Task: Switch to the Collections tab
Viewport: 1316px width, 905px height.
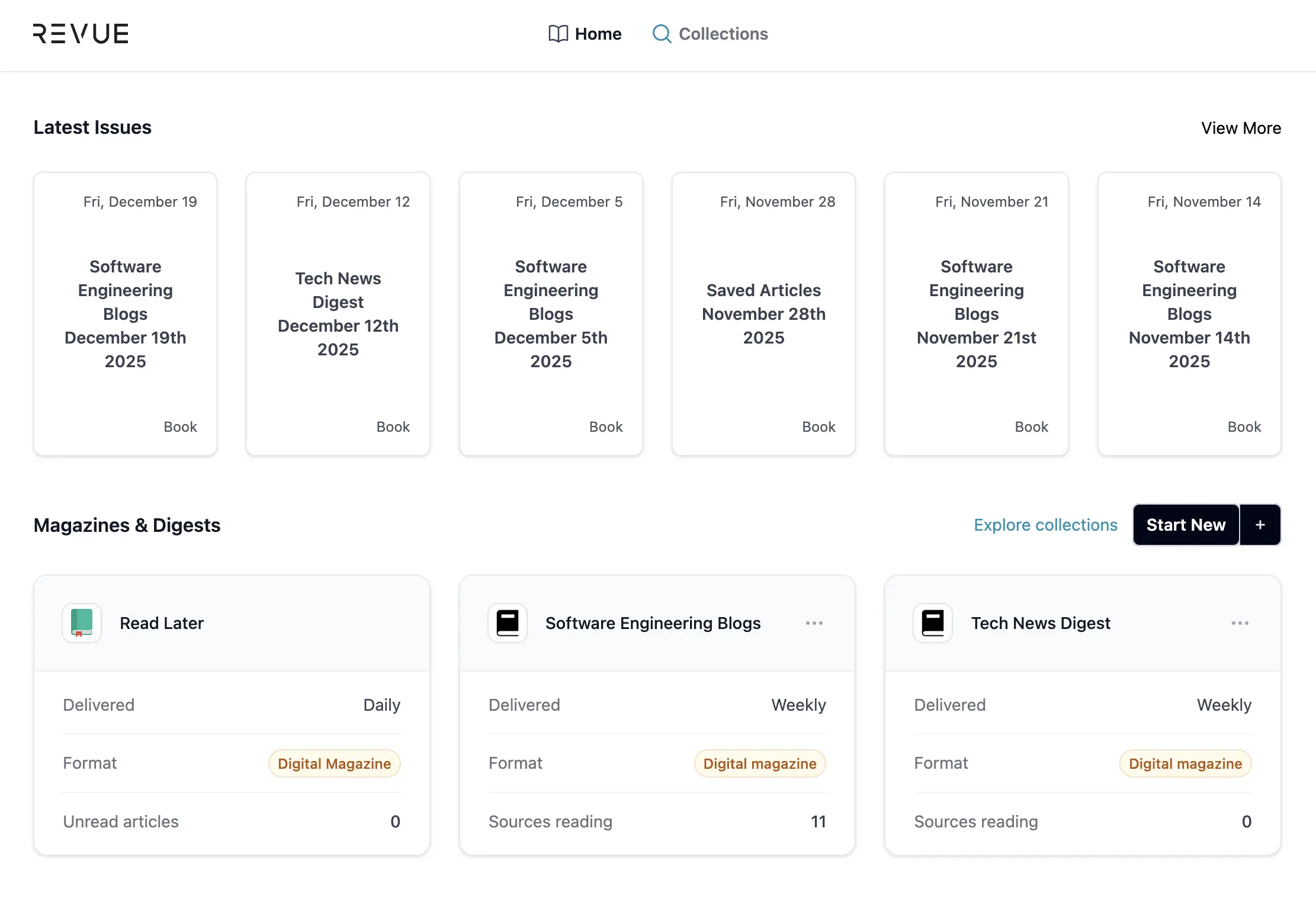Action: (x=723, y=34)
